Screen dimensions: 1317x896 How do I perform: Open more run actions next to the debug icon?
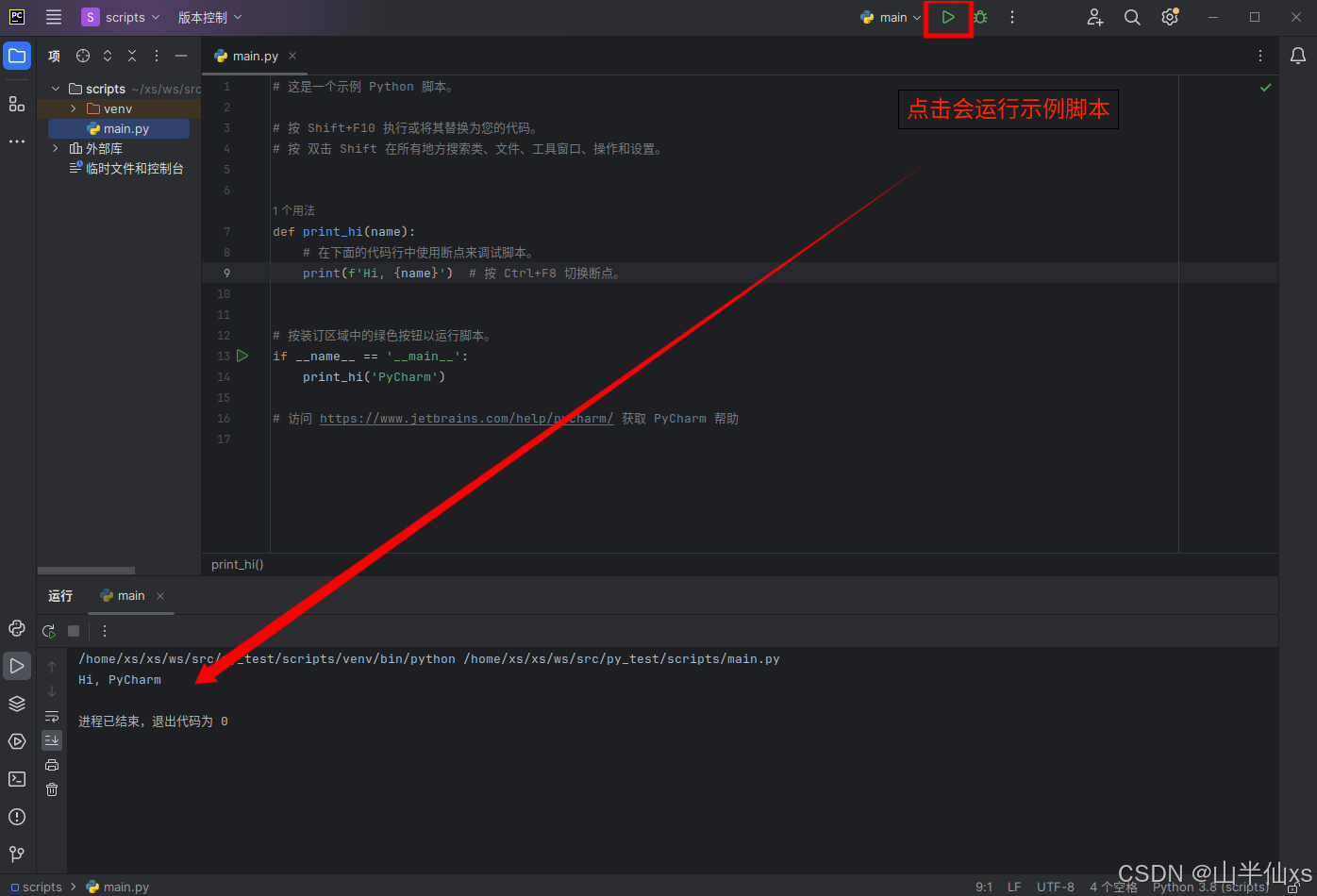1012,17
